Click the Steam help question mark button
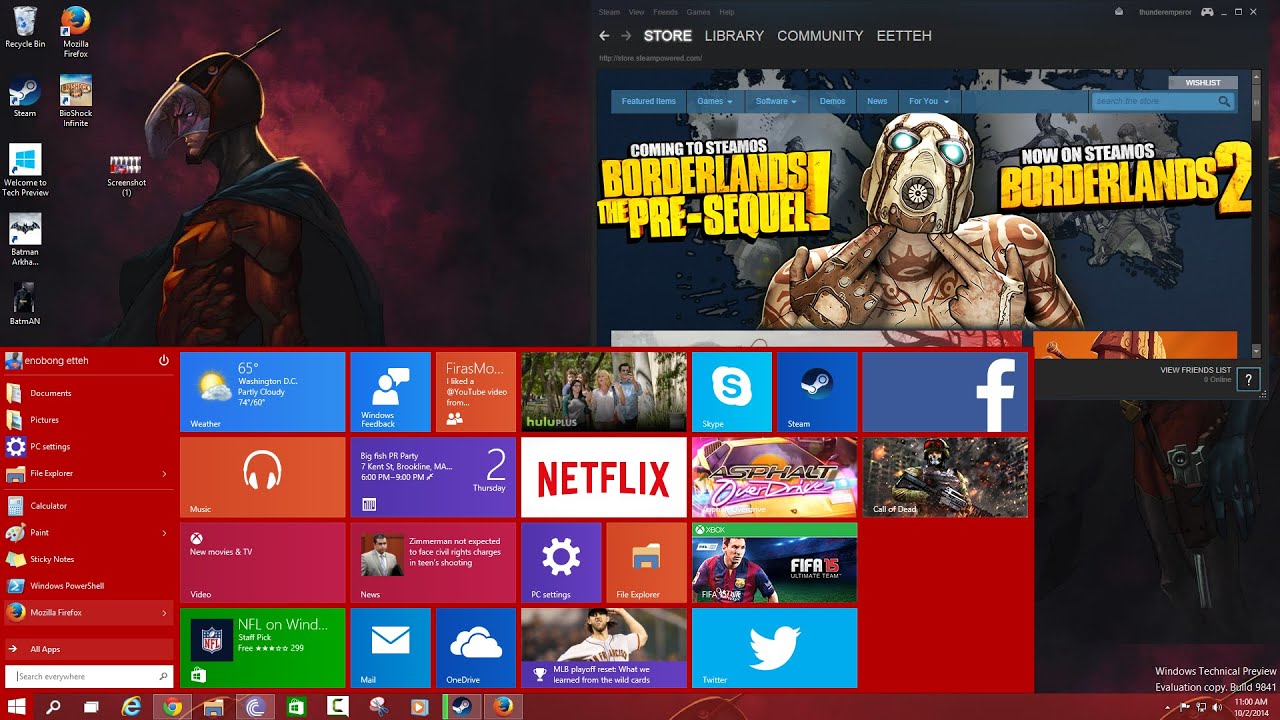Viewport: 1280px width, 720px height. pos(1248,379)
